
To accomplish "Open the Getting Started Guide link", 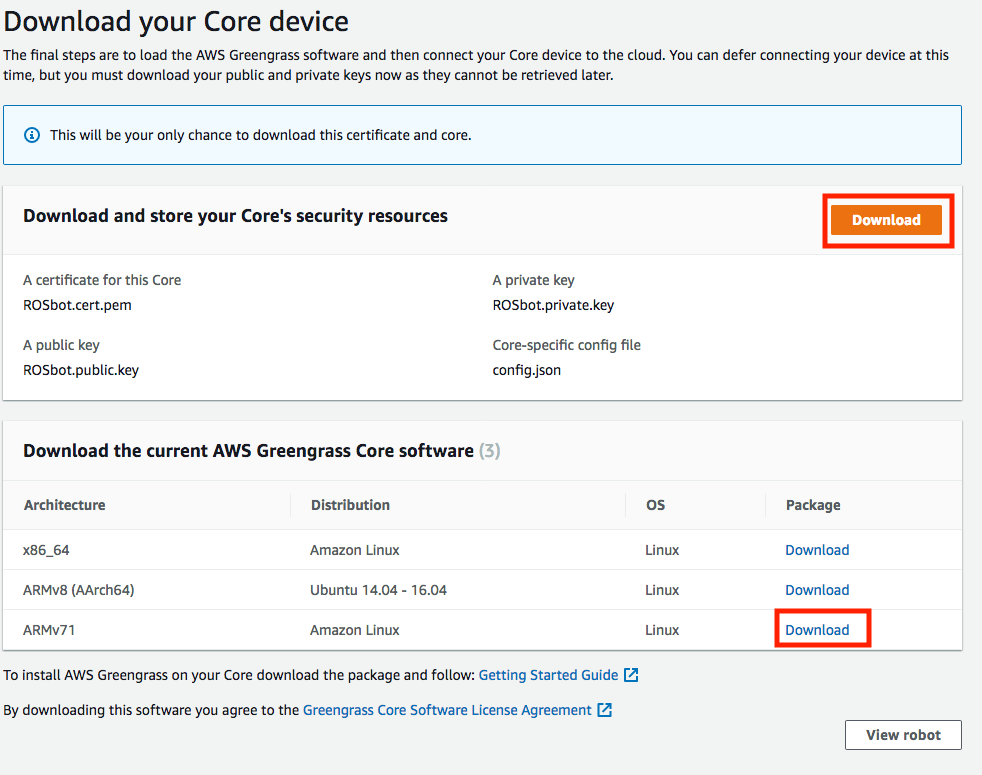I will (x=548, y=675).
